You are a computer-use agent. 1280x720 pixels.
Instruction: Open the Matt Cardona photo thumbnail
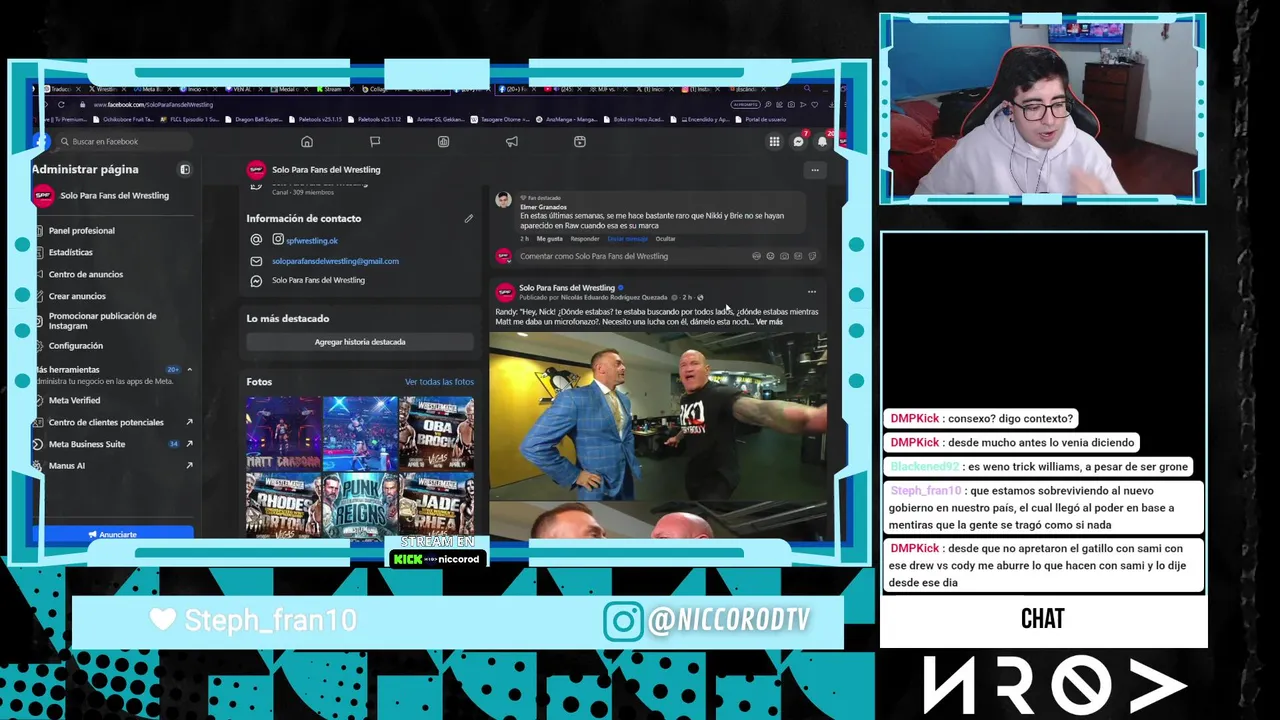(284, 433)
